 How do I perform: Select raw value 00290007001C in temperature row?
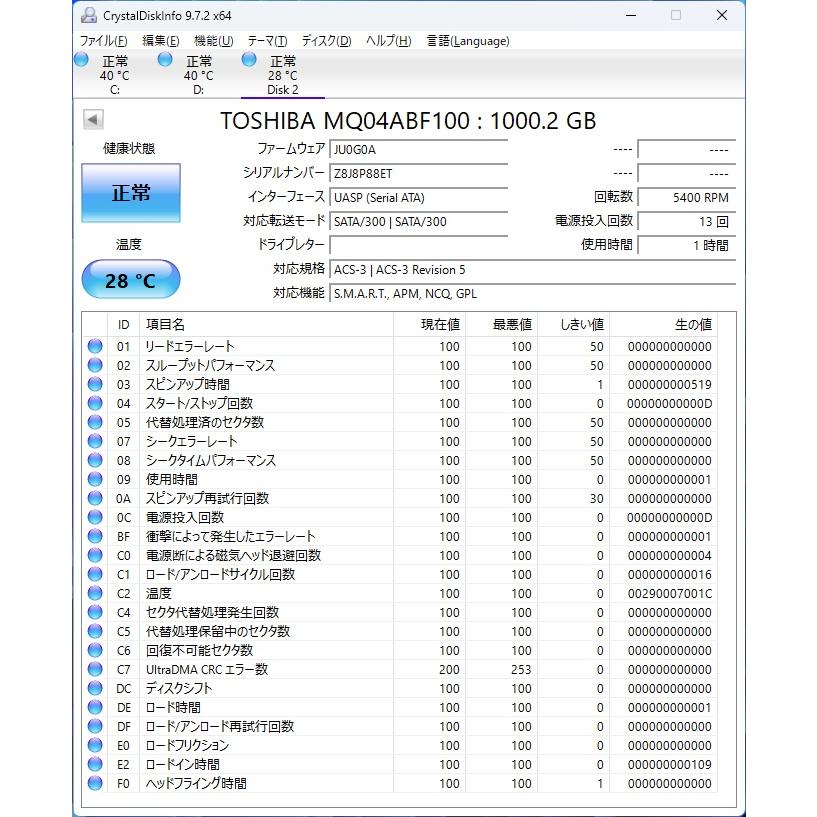coord(670,593)
